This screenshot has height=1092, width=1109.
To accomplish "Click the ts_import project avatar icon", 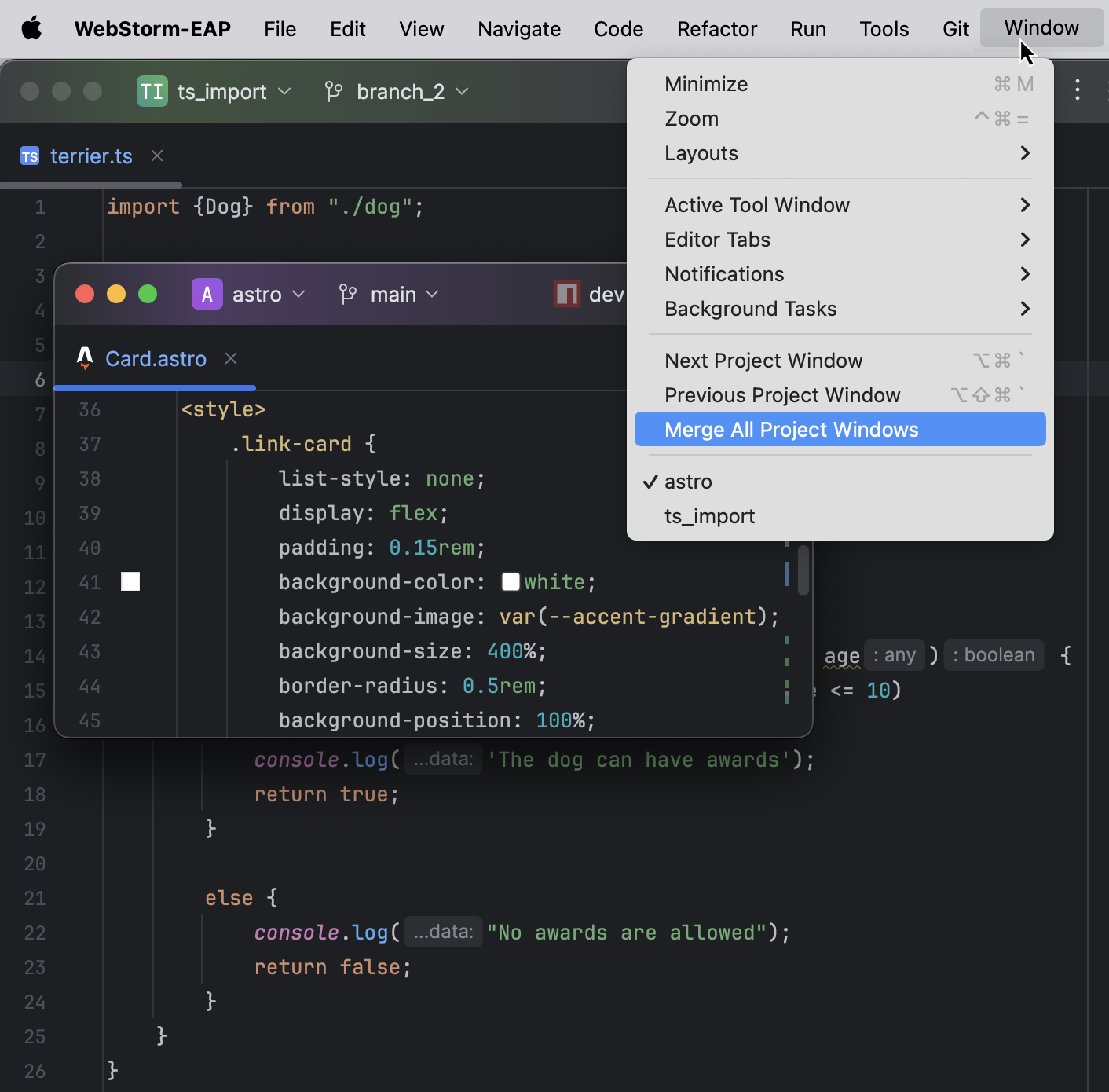I will (152, 91).
